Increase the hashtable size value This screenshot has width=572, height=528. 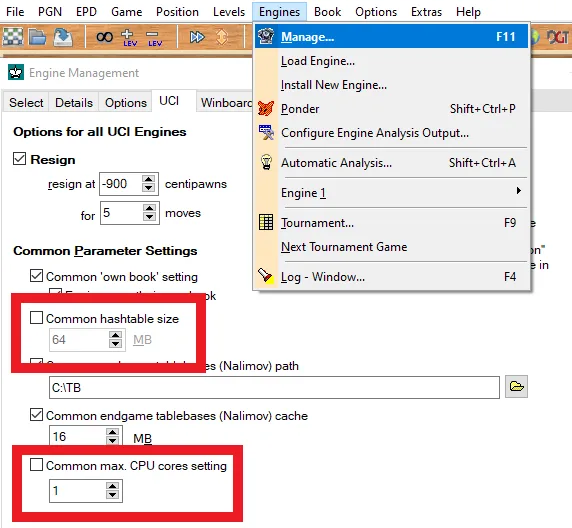coord(115,335)
